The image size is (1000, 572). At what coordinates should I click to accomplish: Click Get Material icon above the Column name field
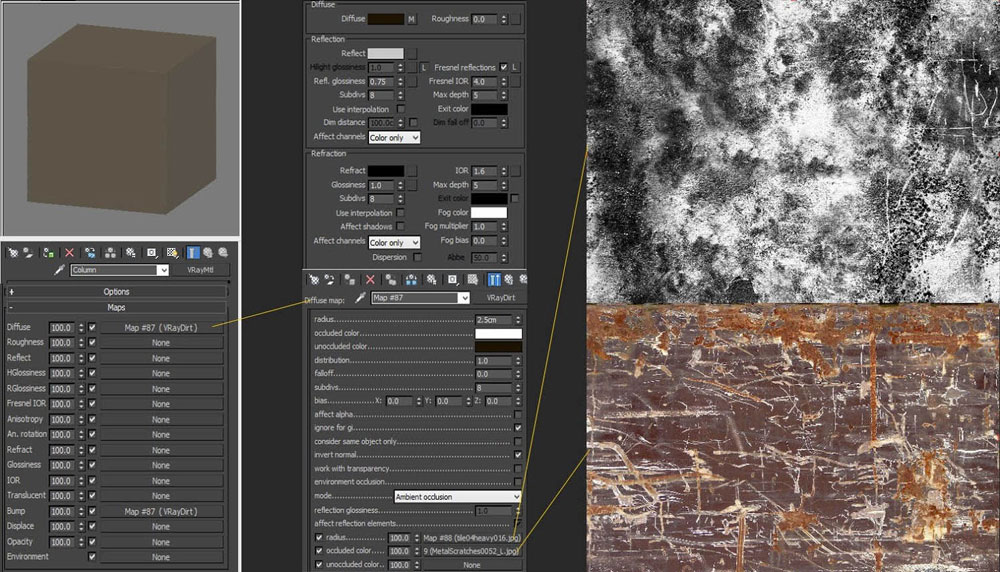pos(11,253)
